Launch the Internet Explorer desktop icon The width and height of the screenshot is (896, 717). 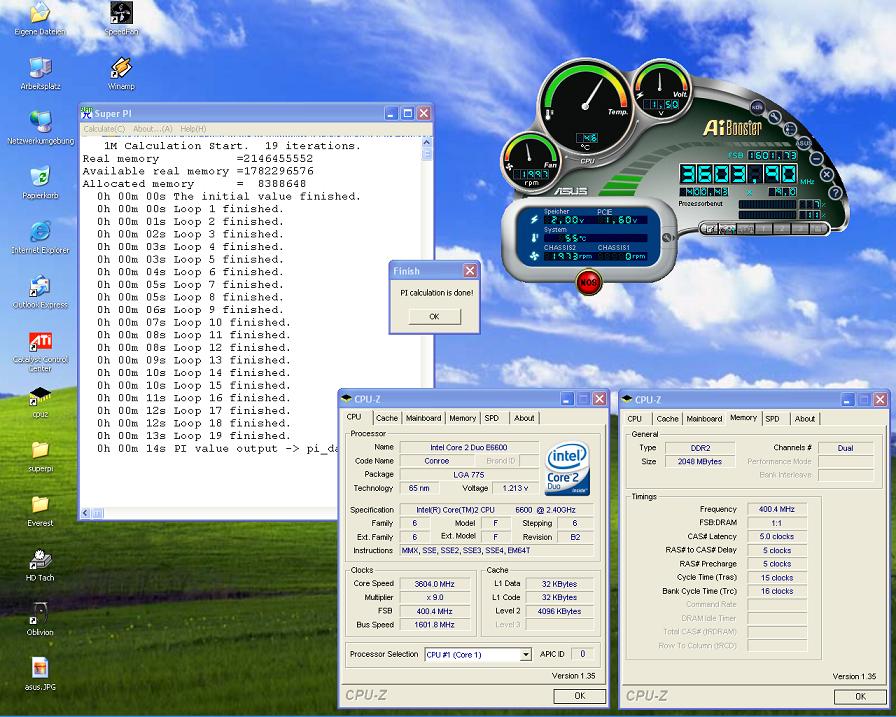[40, 237]
